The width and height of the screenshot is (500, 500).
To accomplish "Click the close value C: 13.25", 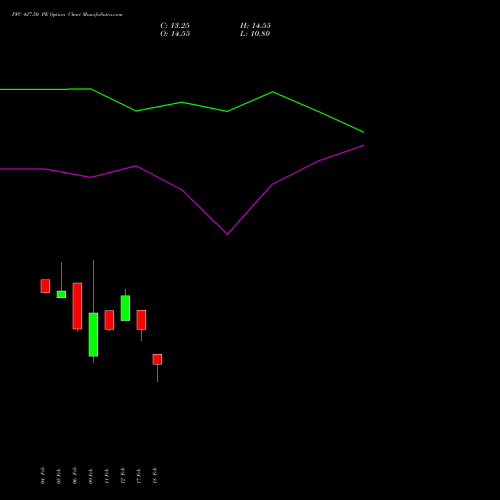I will [x=175, y=26].
